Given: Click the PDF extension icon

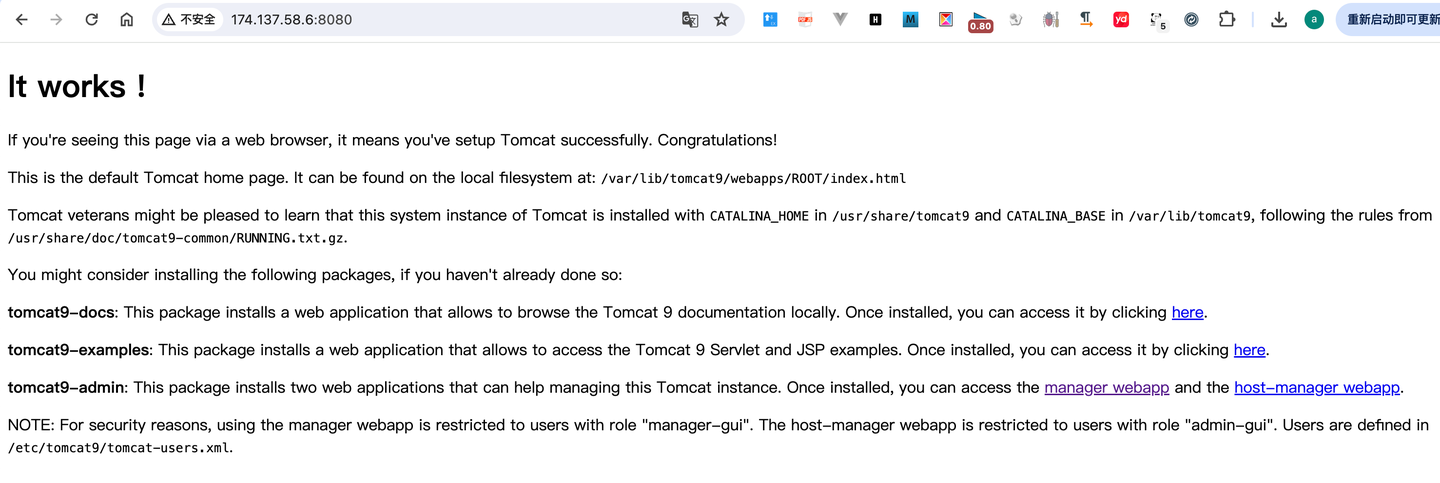Looking at the screenshot, I should (805, 19).
